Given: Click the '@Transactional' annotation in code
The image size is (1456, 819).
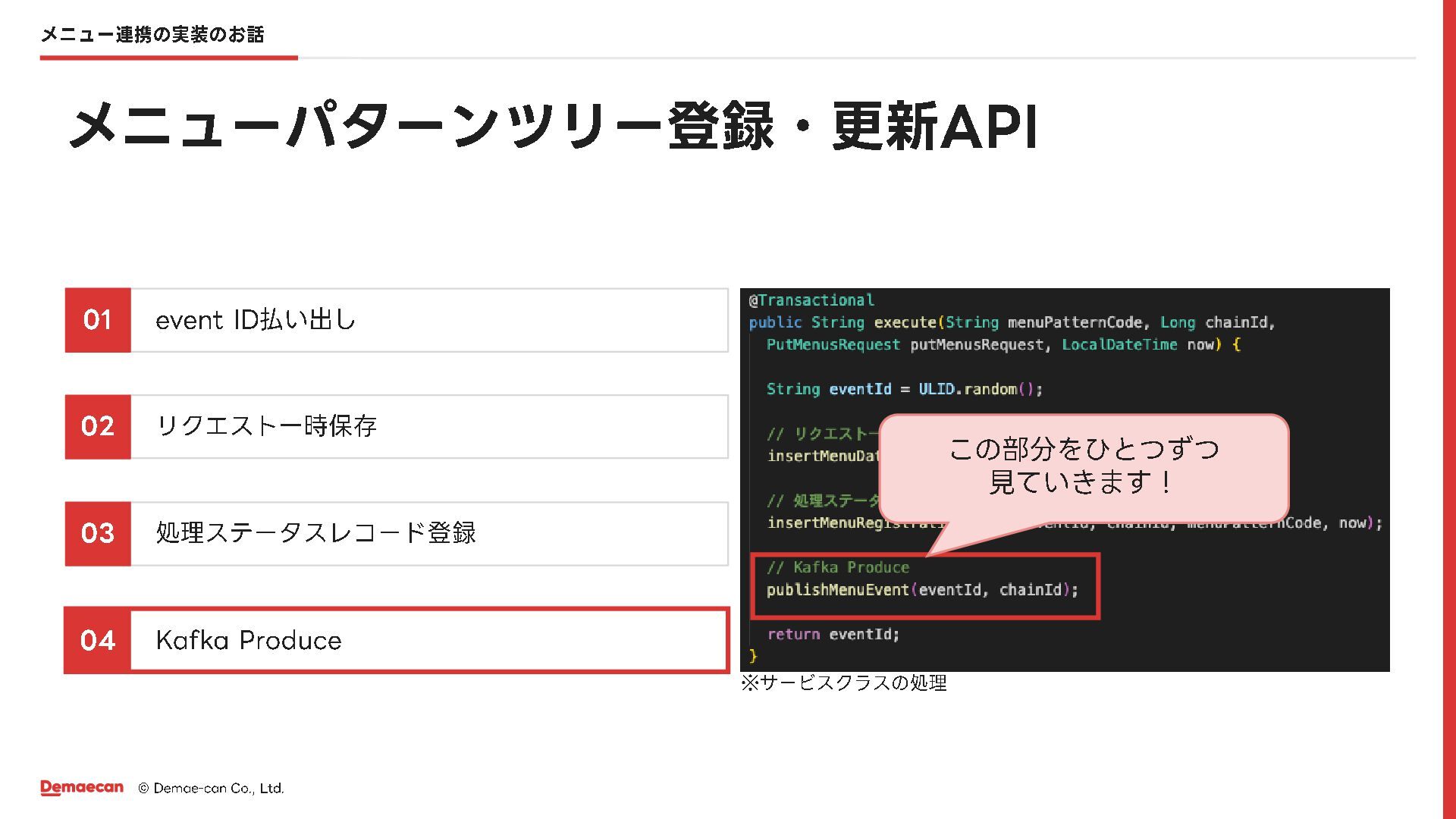Looking at the screenshot, I should [811, 300].
